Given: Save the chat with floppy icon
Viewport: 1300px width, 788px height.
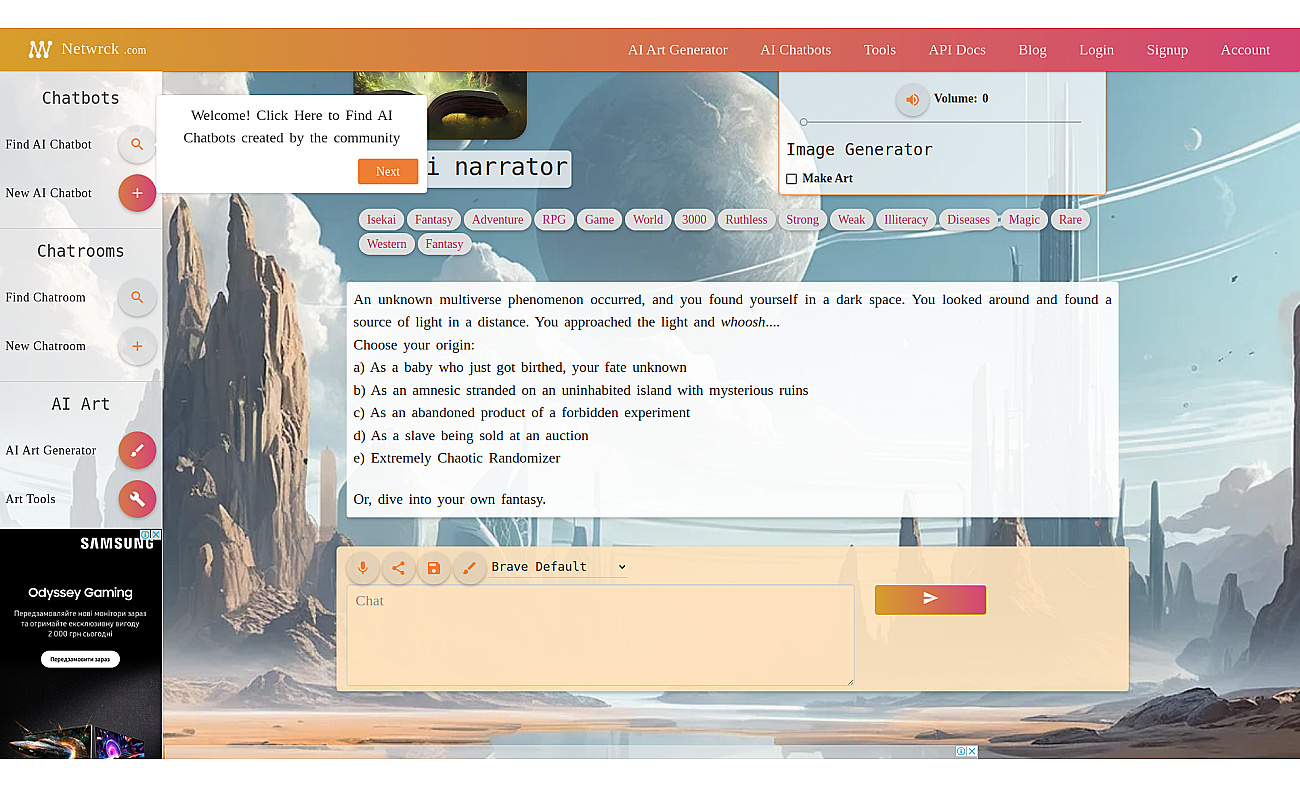Looking at the screenshot, I should pos(433,568).
